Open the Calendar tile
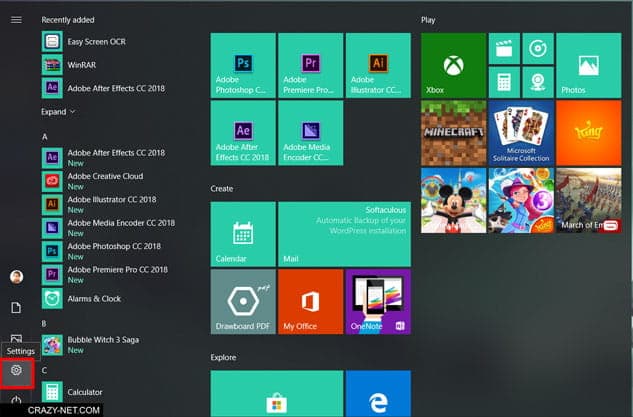The image size is (633, 417). point(243,234)
